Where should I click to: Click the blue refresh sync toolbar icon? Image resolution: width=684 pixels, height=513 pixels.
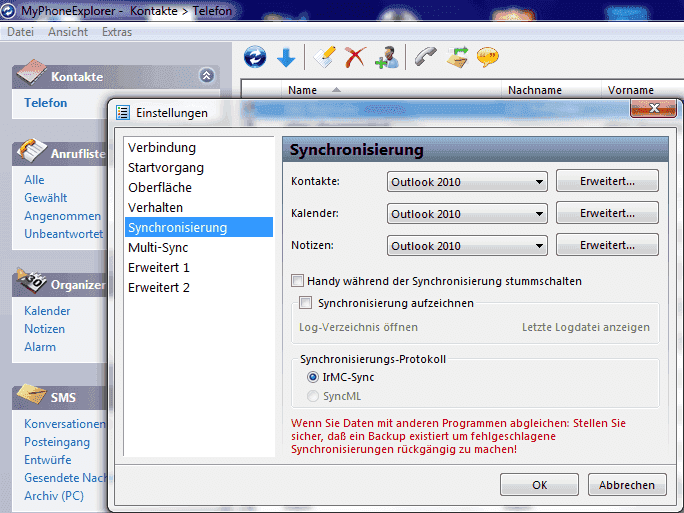tap(255, 57)
